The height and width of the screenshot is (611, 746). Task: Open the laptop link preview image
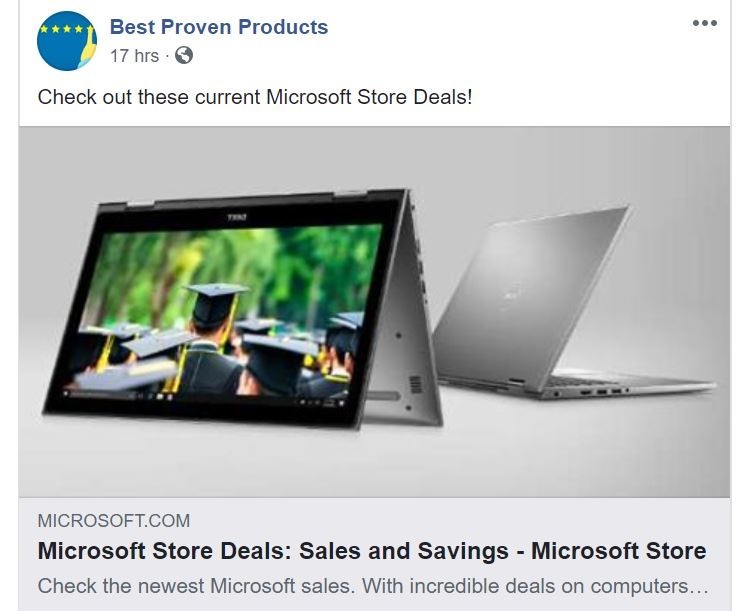point(374,312)
